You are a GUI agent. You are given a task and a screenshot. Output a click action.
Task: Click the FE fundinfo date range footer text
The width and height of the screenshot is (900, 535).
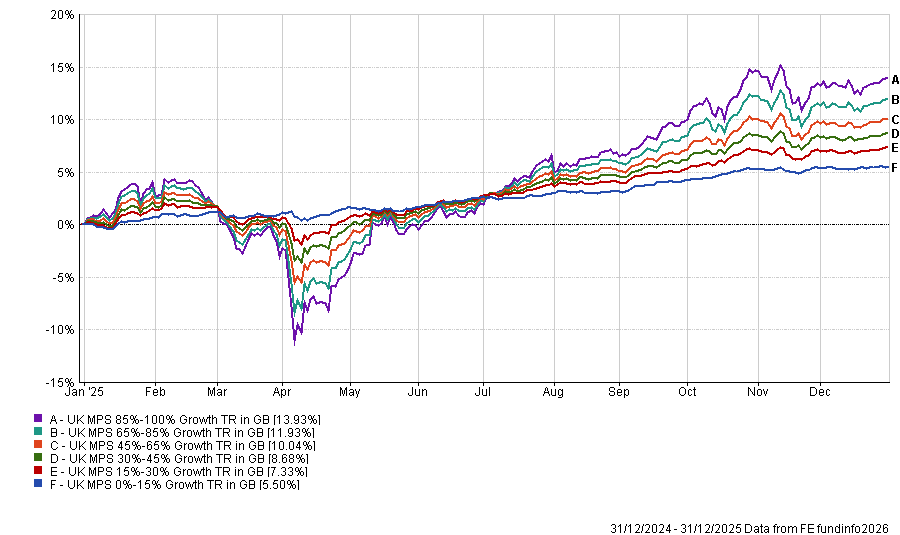pos(753,527)
